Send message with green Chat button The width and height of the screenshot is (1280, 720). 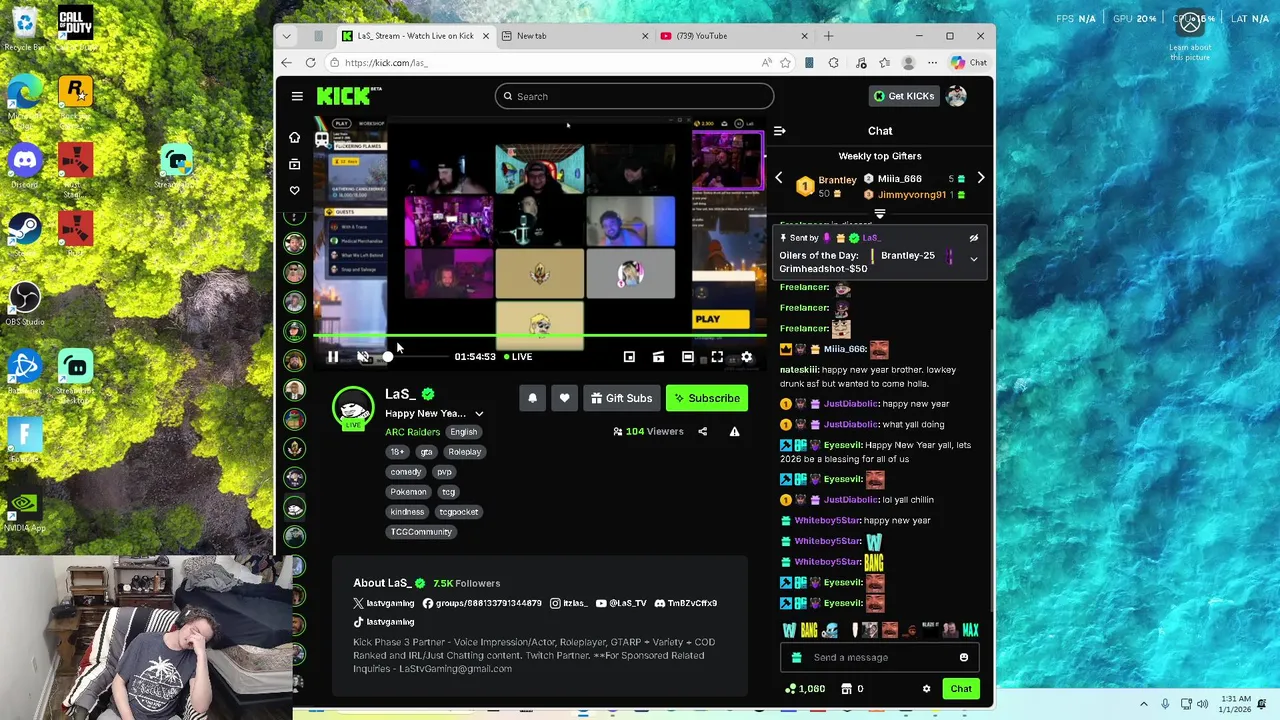click(961, 689)
